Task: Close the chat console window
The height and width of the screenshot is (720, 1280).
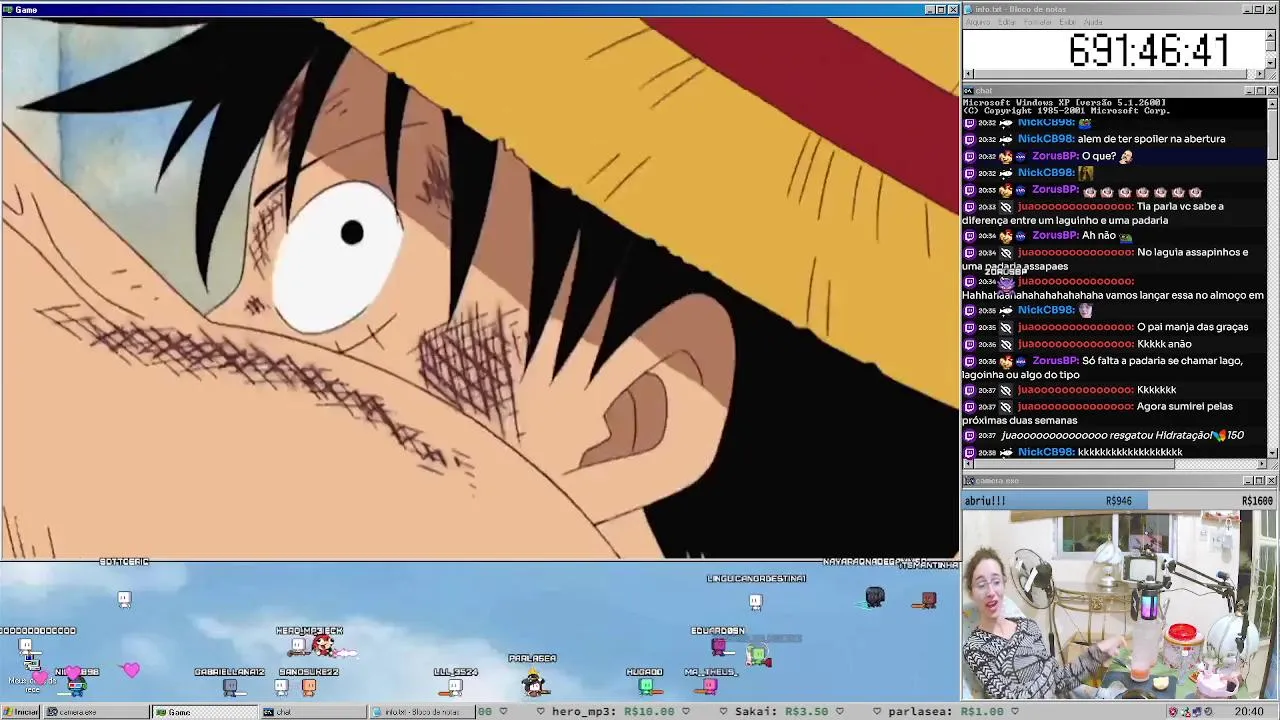Action: 1272,91
